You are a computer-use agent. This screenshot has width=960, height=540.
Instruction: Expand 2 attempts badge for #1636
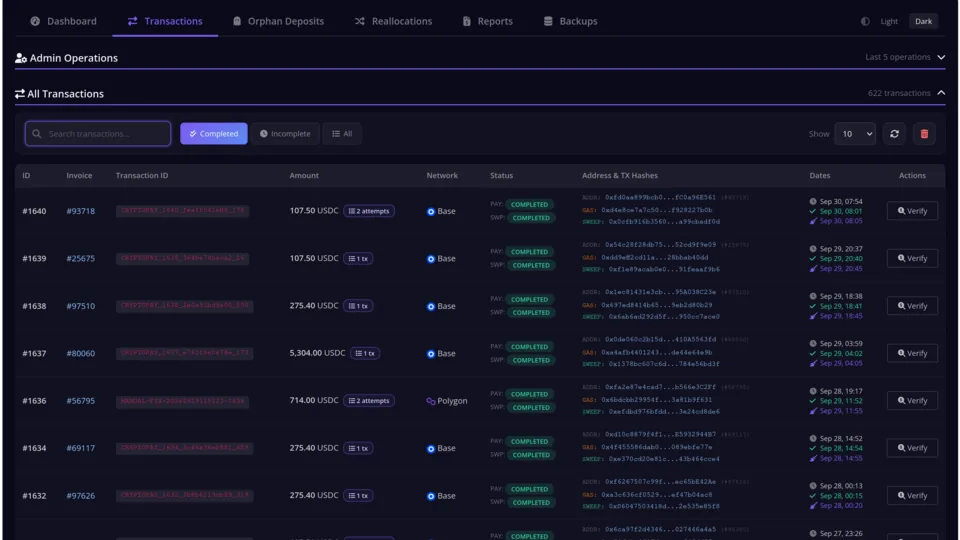[x=369, y=400]
